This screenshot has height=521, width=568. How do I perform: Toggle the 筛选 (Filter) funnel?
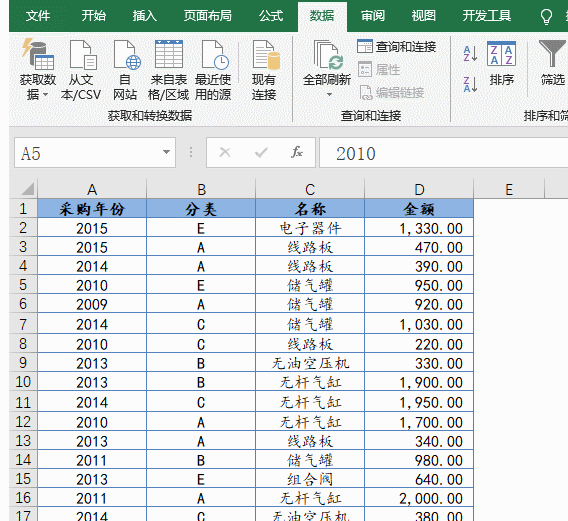point(552,64)
